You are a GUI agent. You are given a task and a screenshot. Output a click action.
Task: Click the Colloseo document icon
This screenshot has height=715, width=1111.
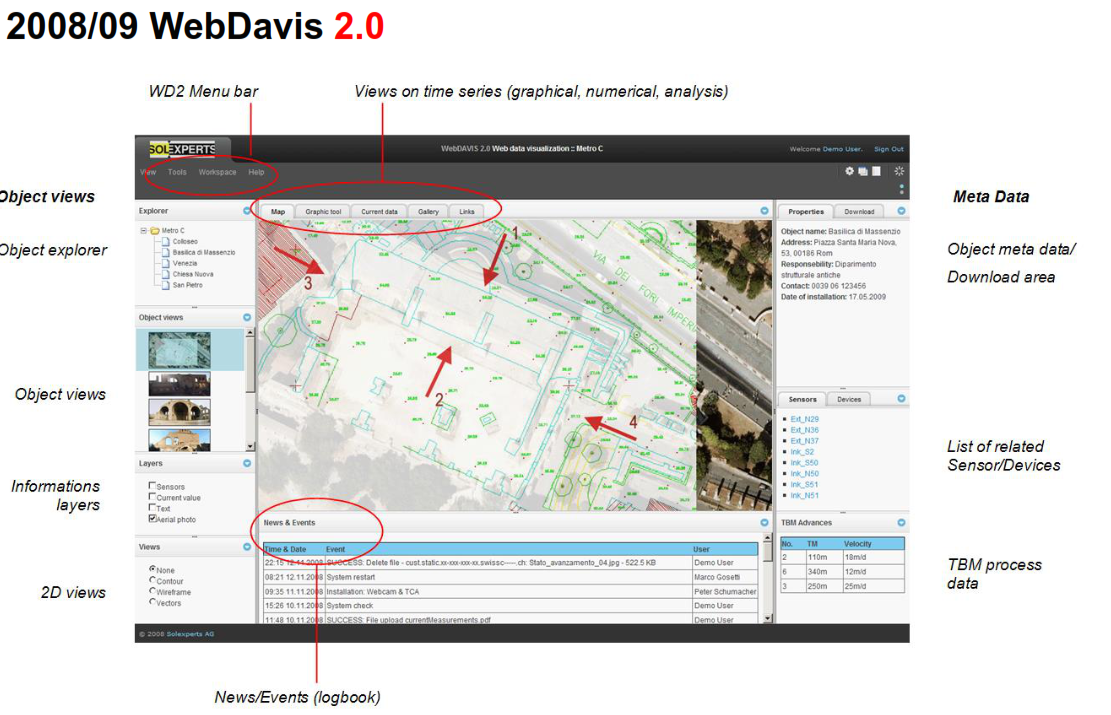[x=166, y=241]
